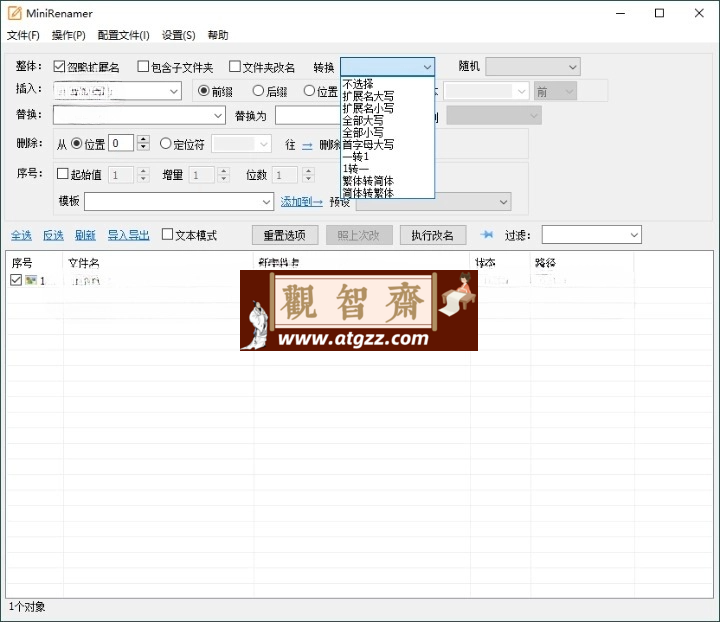Open the 配置文件(I) menu

coord(123,35)
